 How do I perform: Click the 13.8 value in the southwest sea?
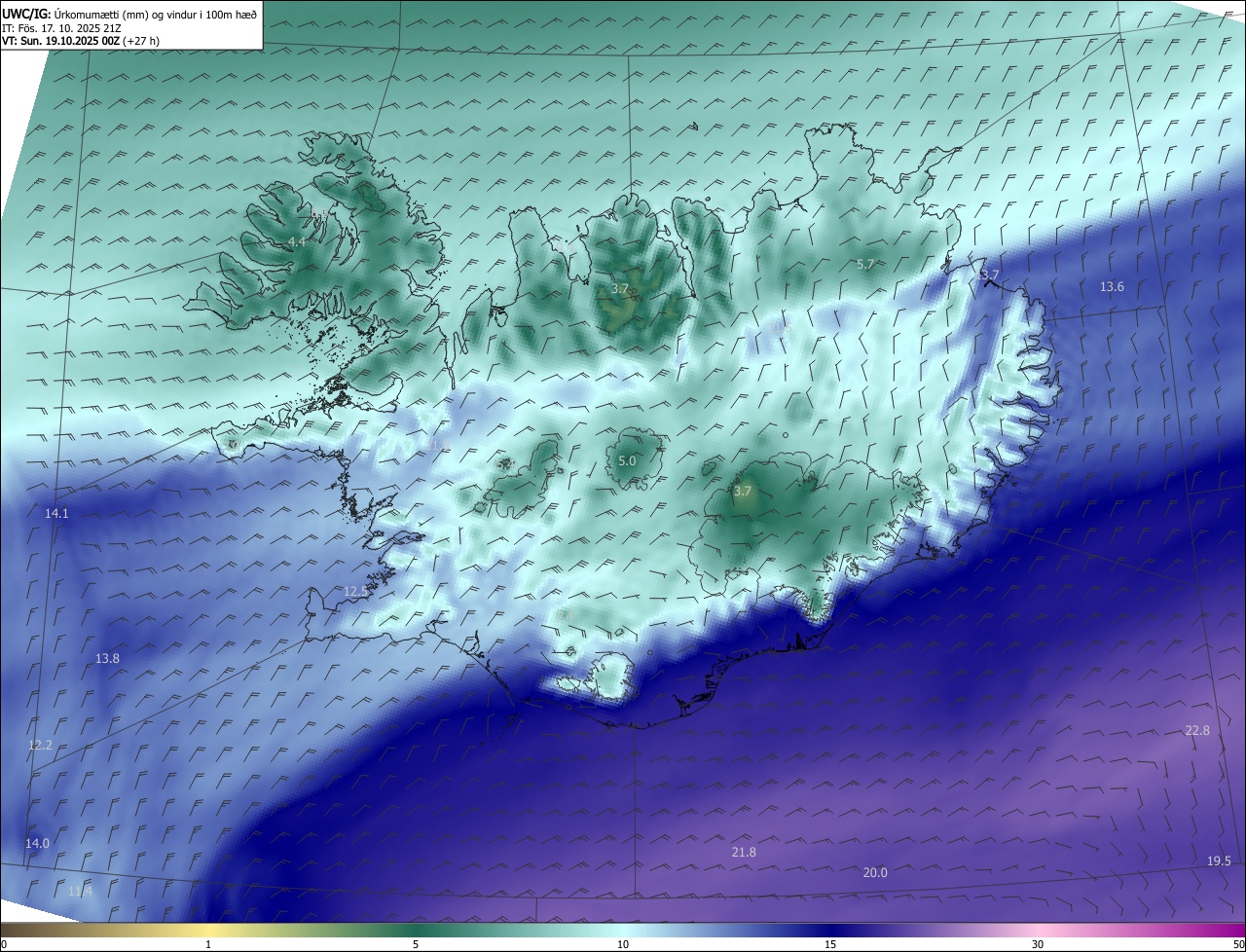tap(107, 659)
